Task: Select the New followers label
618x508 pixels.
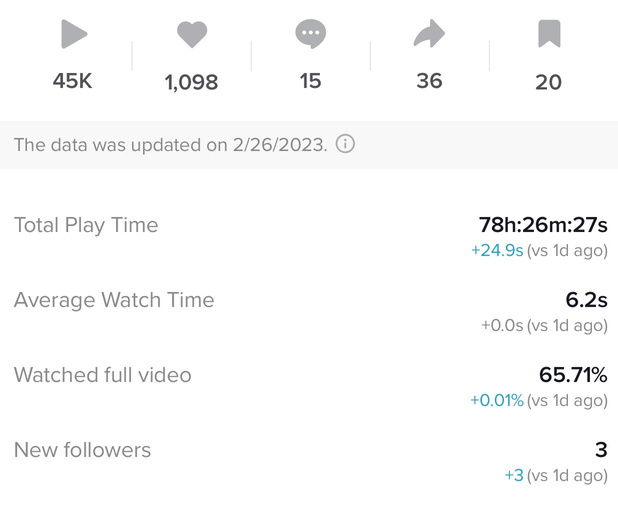Action: [x=82, y=450]
